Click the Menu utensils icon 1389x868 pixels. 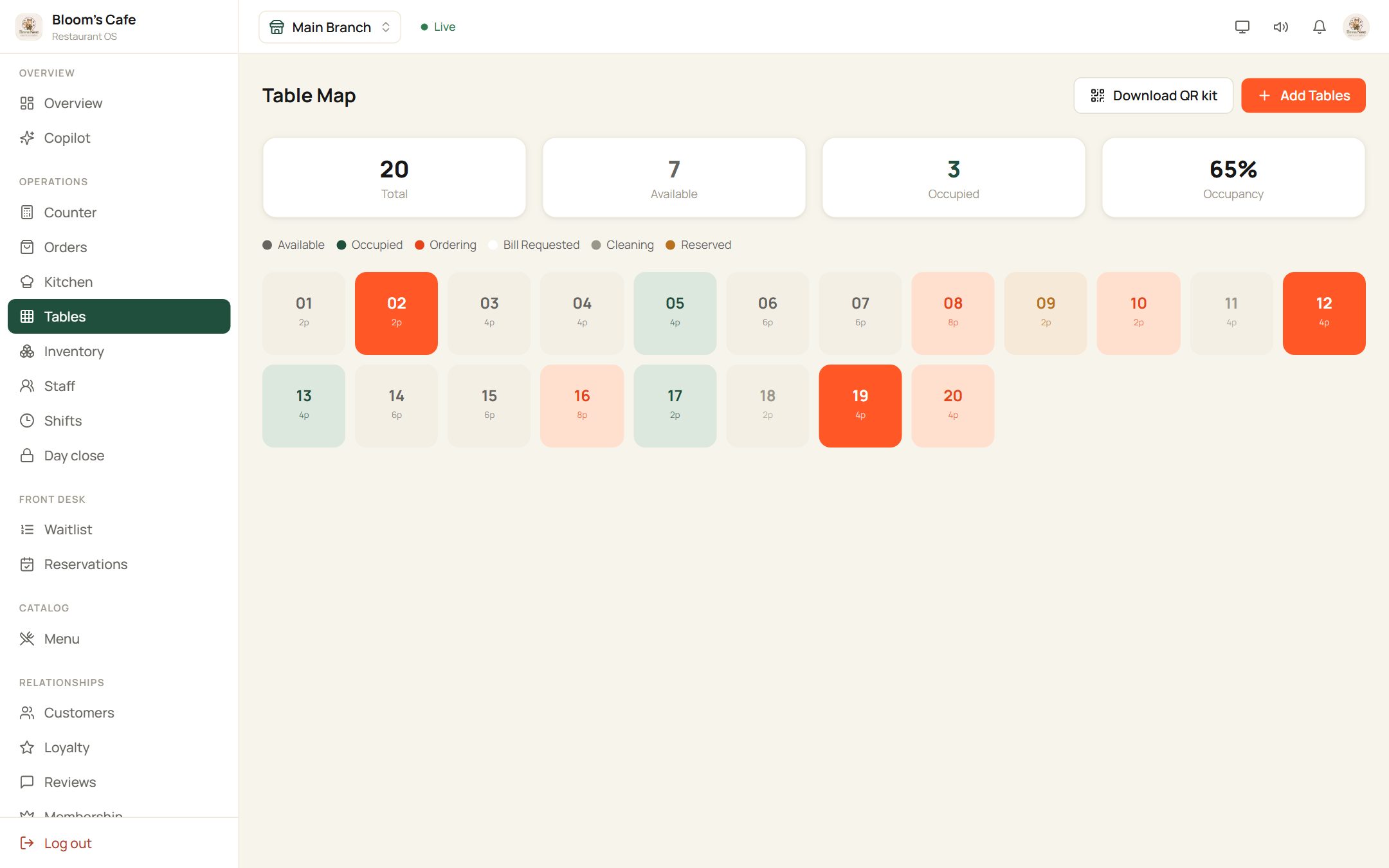(27, 639)
